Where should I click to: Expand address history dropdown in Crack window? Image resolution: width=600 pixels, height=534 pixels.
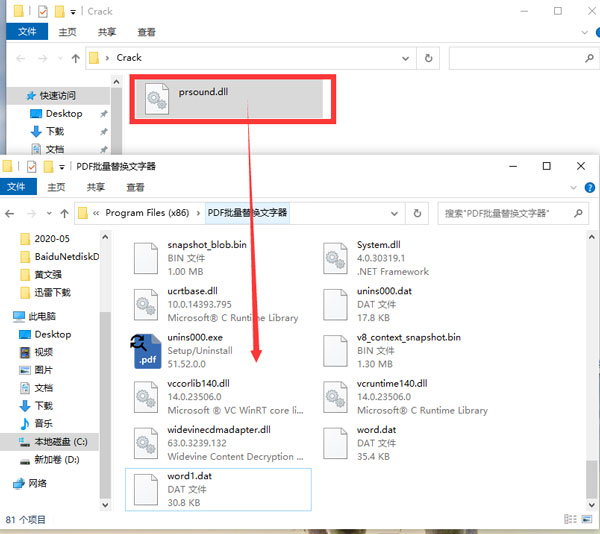click(x=405, y=59)
